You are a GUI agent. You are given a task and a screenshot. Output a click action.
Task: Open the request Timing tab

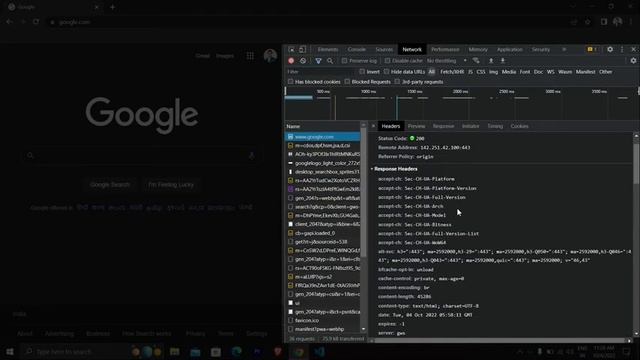point(495,126)
